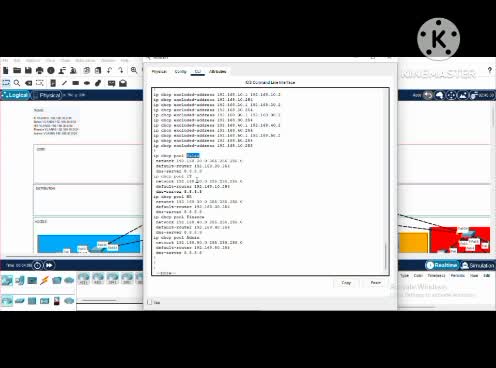Screen dimensions: 496x368
Task: Click the Back navigation icon in Root bar
Action: point(428,95)
